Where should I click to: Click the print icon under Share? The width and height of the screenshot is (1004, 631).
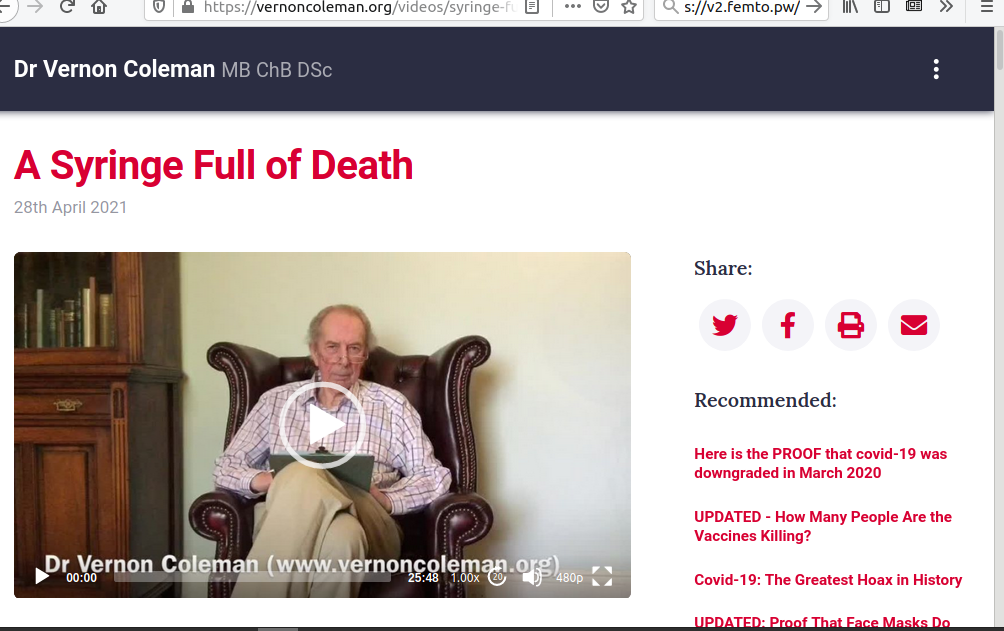(x=850, y=325)
